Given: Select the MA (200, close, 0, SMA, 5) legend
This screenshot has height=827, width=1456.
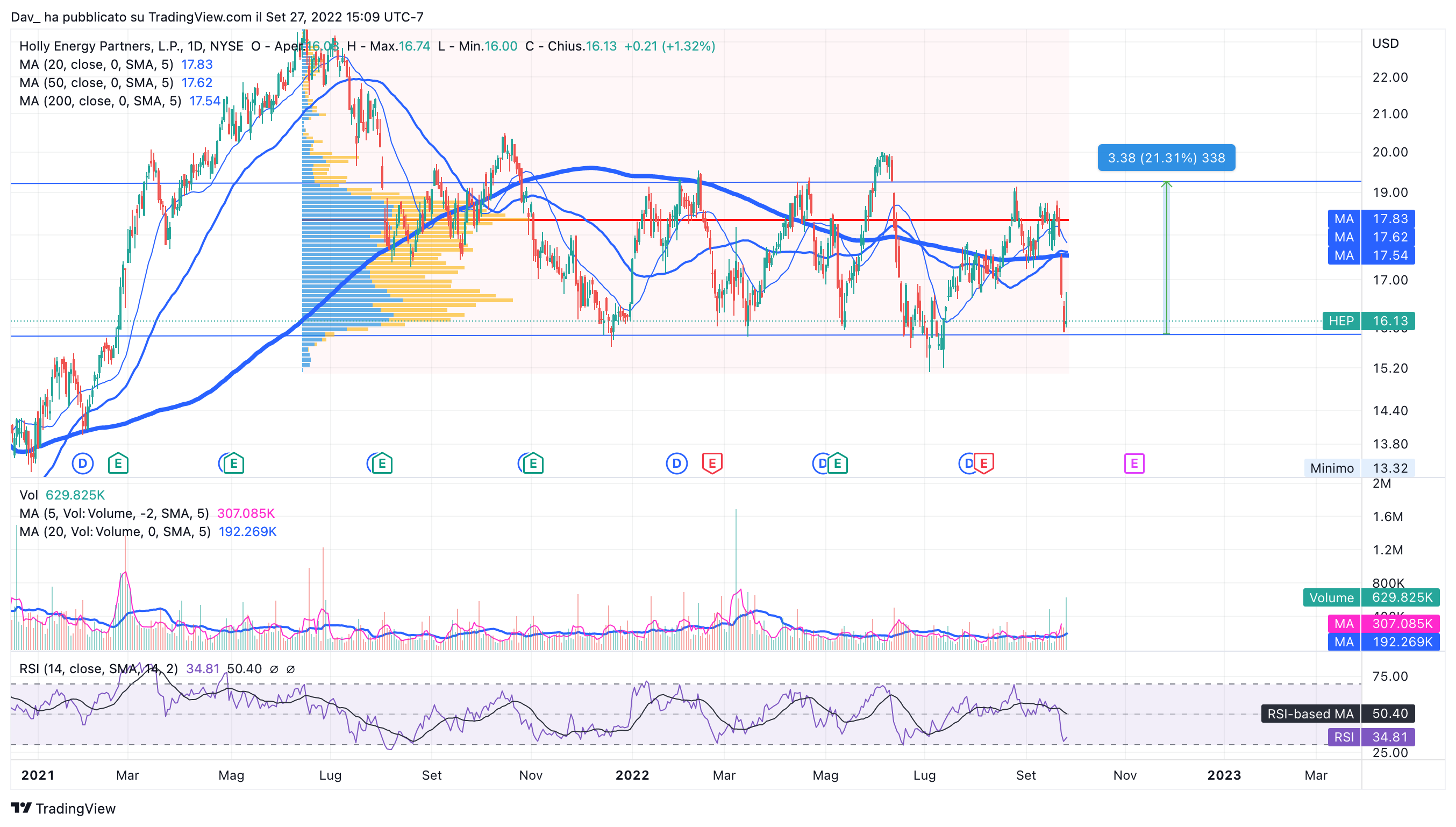Looking at the screenshot, I should [120, 101].
